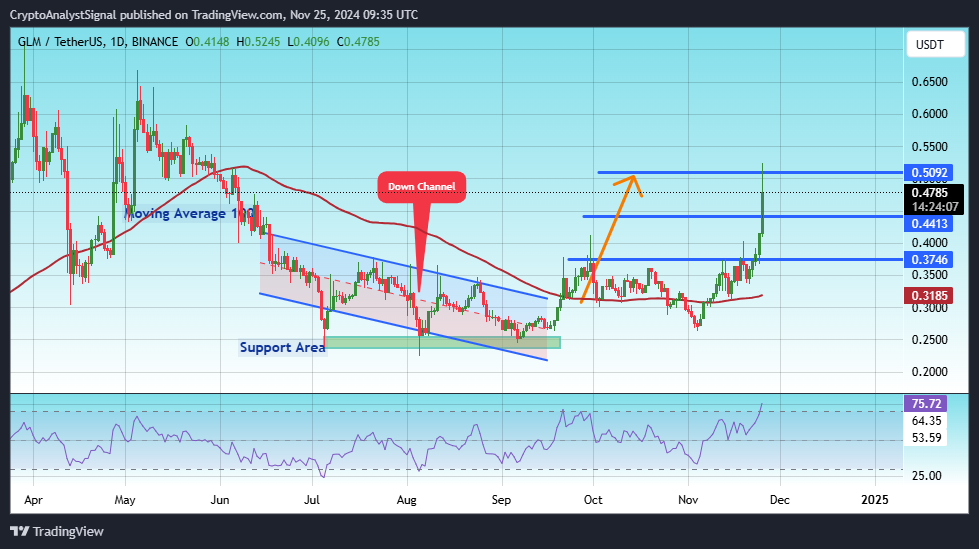Click the RSI 25.00 level label

927,476
